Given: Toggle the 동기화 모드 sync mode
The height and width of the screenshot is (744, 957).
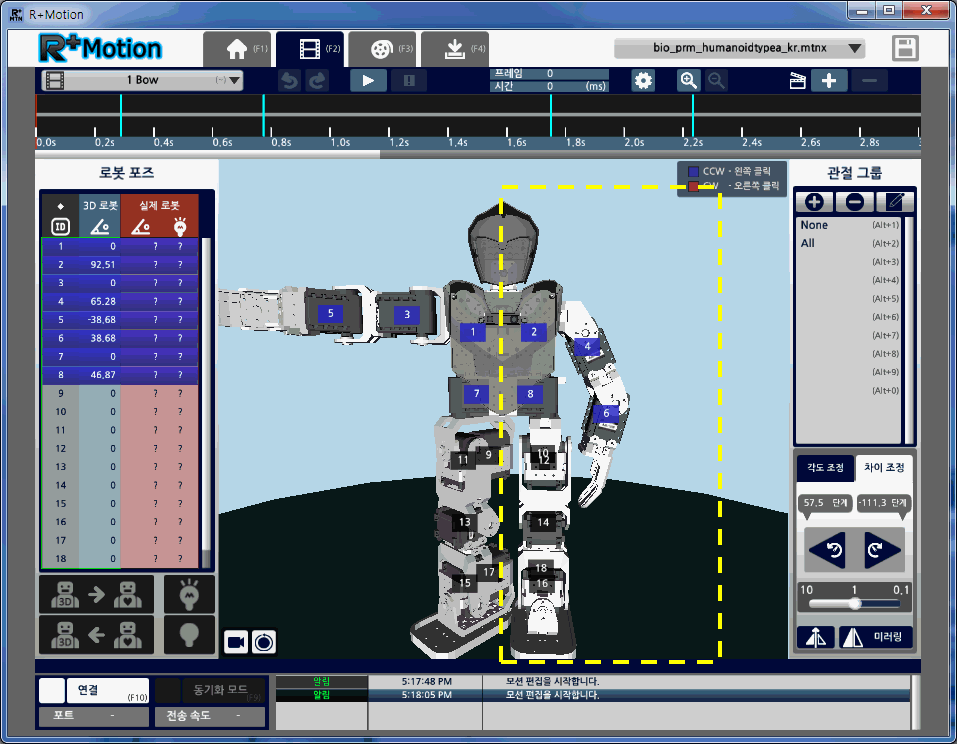Looking at the screenshot, I should tap(212, 690).
